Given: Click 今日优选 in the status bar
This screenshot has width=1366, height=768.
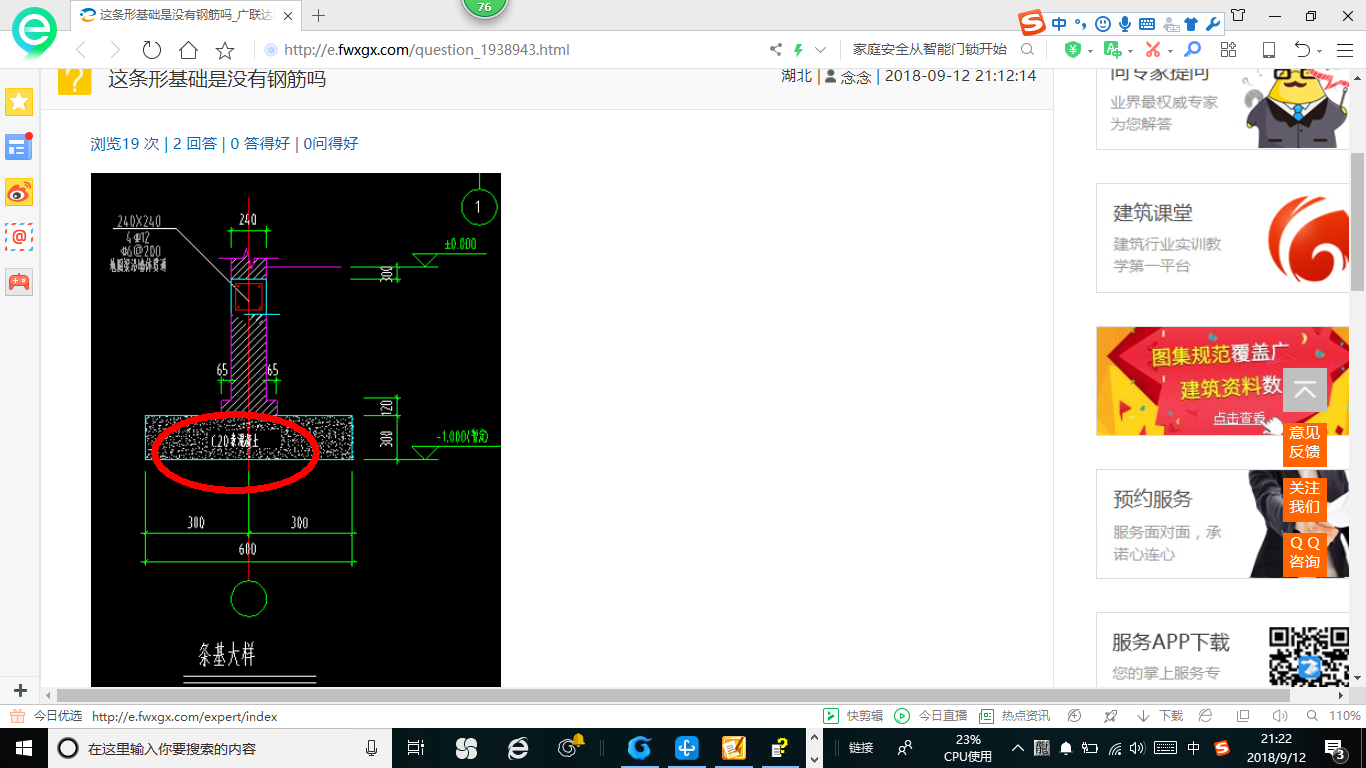Looking at the screenshot, I should point(47,716).
